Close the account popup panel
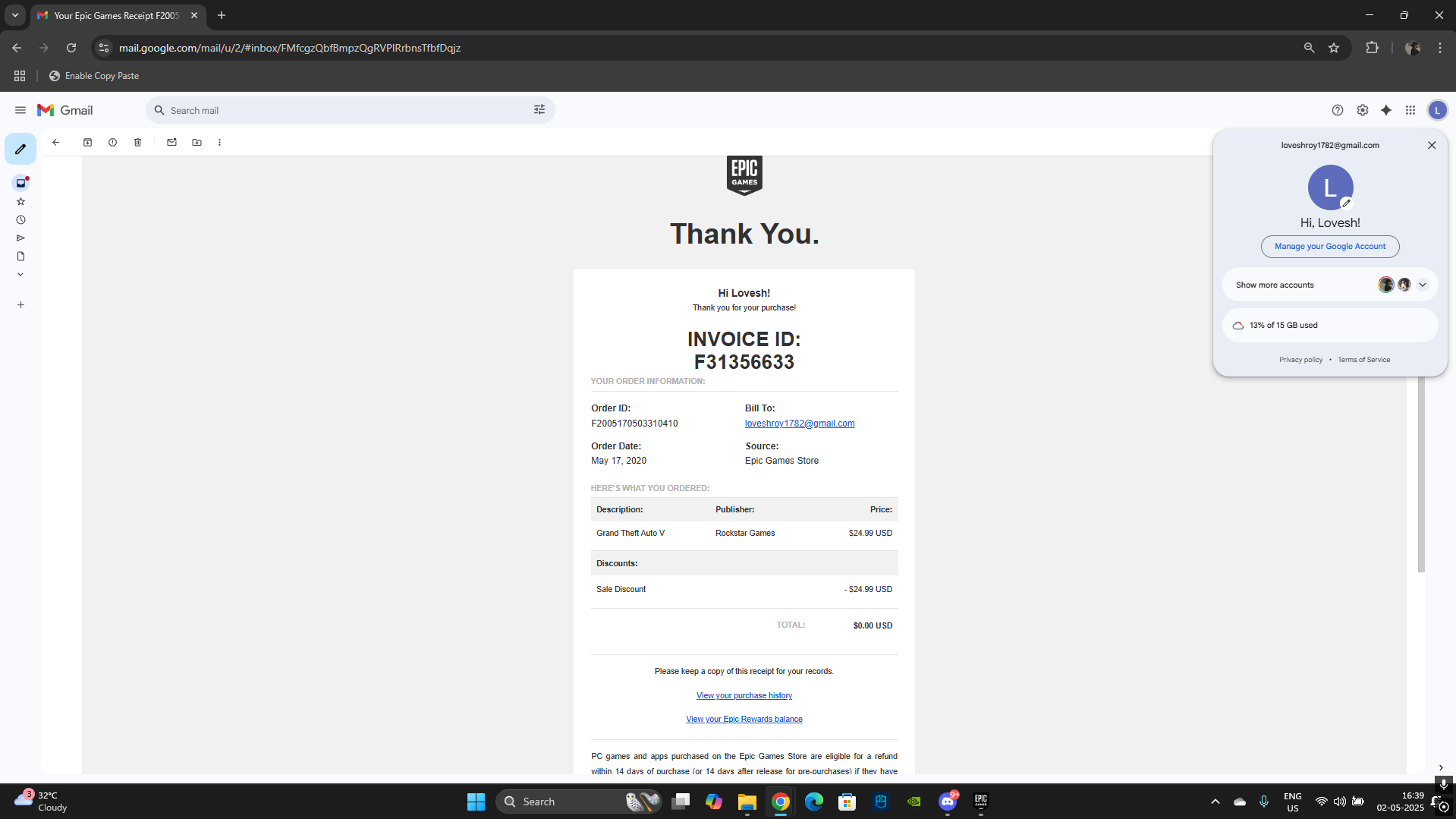This screenshot has height=819, width=1456. (x=1431, y=145)
